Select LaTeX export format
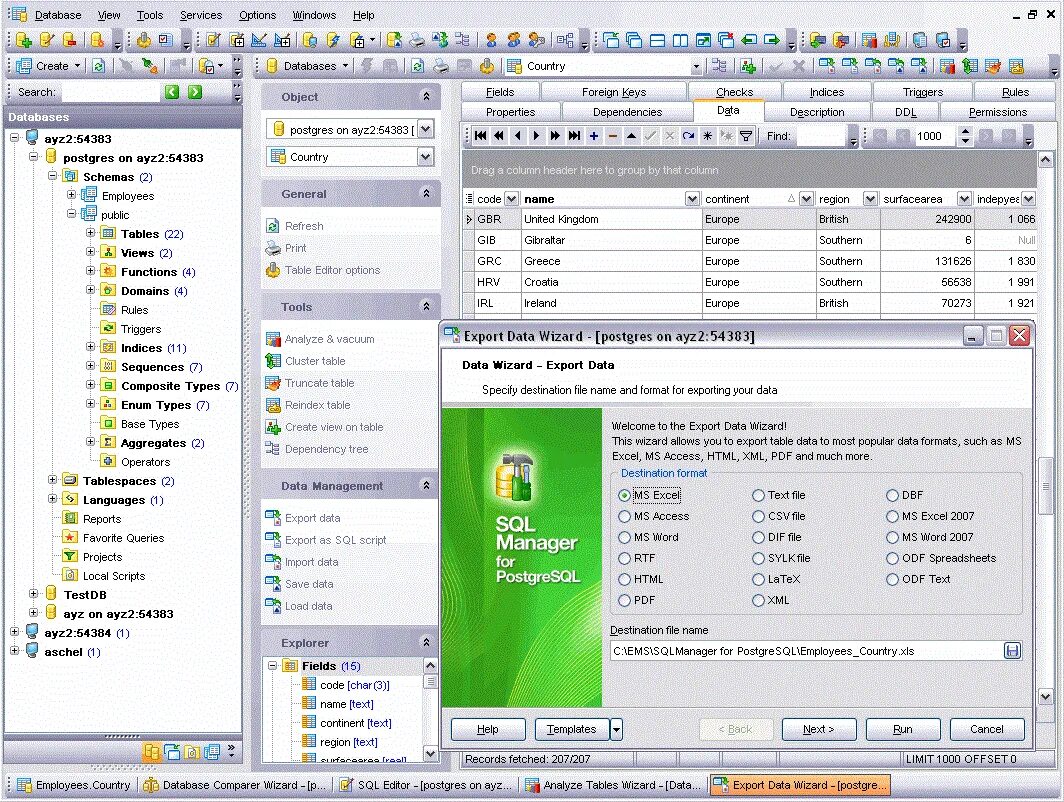Viewport: 1064px width, 802px height. point(758,579)
